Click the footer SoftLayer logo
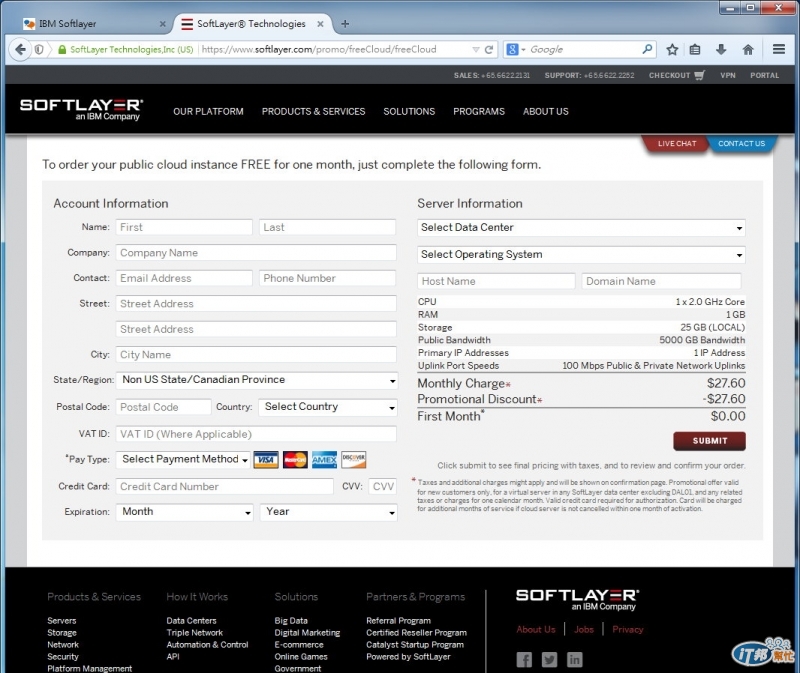The width and height of the screenshot is (800, 673). tap(577, 600)
